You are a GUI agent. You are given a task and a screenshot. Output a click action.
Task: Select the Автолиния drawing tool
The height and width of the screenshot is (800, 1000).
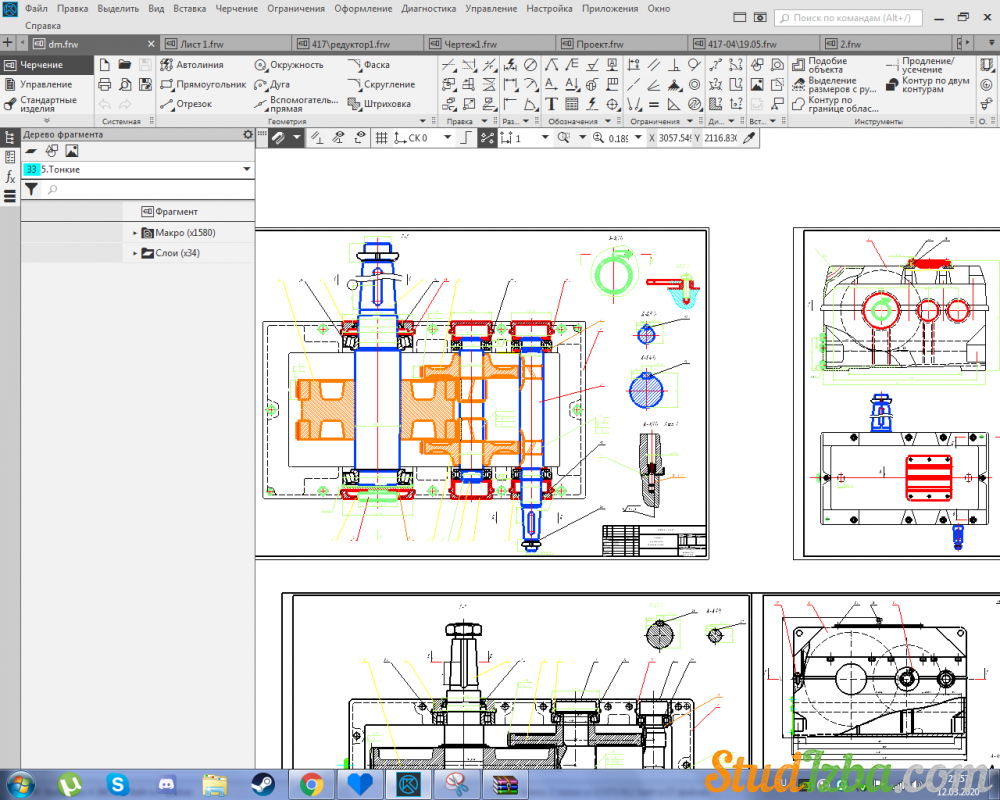point(191,65)
